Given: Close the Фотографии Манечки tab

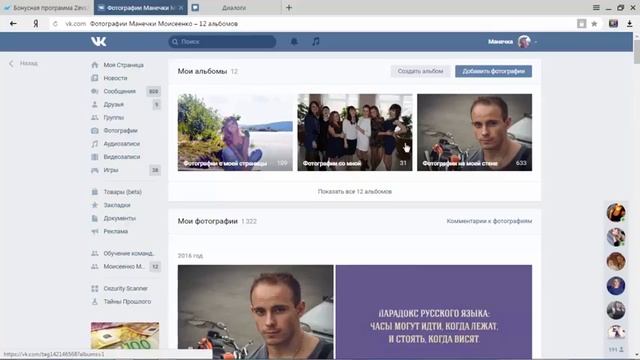Looking at the screenshot, I should click(x=181, y=8).
